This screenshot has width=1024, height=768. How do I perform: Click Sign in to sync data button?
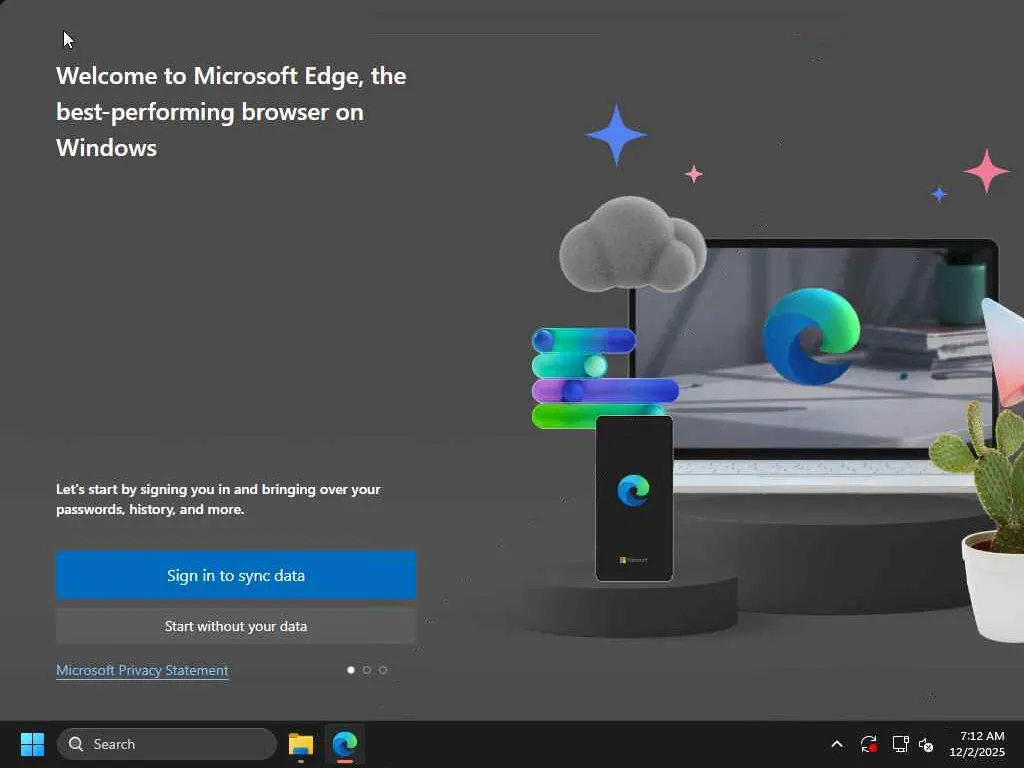click(x=236, y=575)
